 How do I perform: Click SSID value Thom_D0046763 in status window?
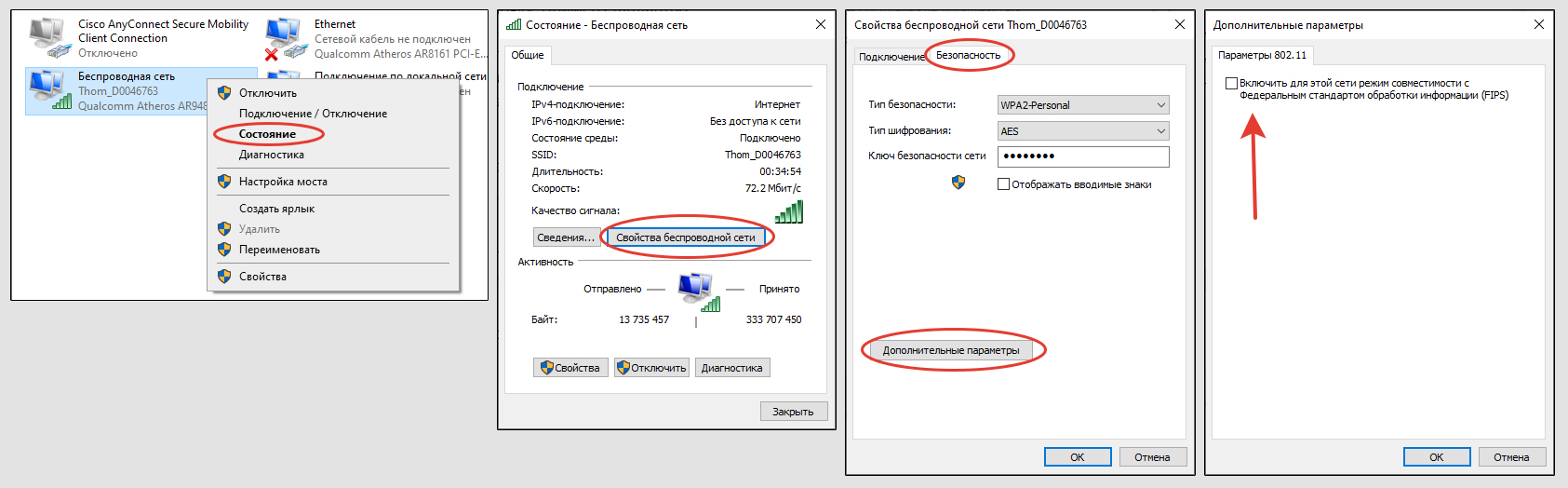coord(763,155)
